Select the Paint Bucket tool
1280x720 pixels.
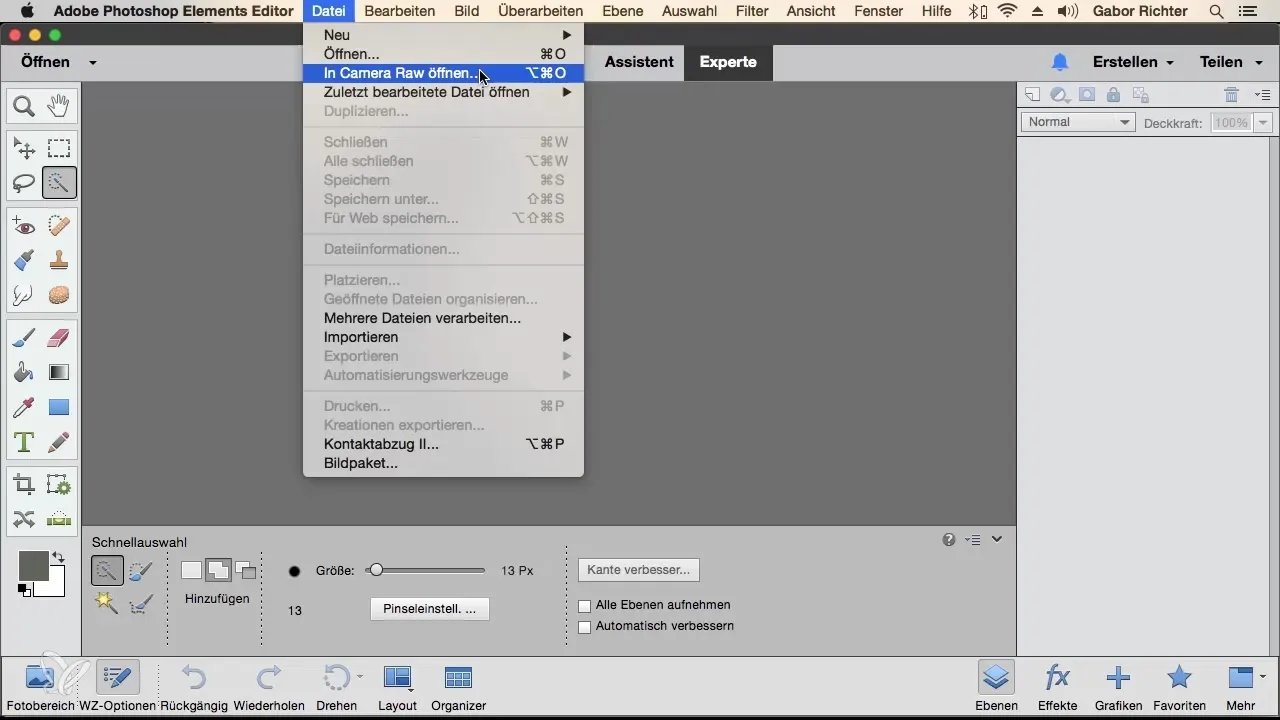pos(24,373)
